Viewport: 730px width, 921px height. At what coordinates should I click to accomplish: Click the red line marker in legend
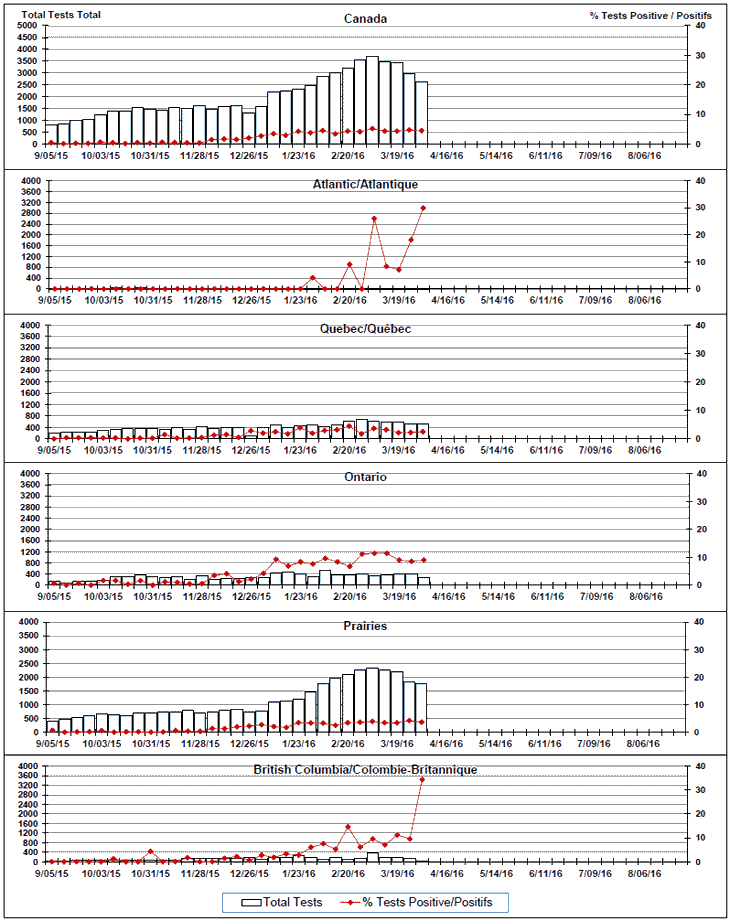pyautogui.click(x=350, y=902)
